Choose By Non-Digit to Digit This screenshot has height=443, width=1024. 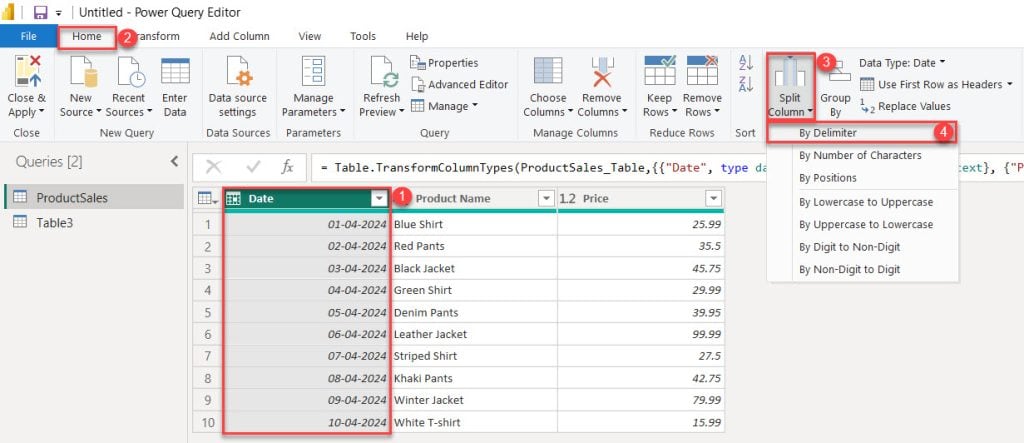[862, 269]
